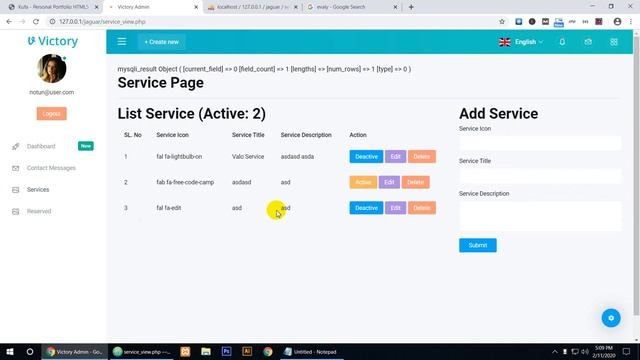Open the Chrome profile icon
Viewport: 640px width, 360px height.
click(617, 22)
